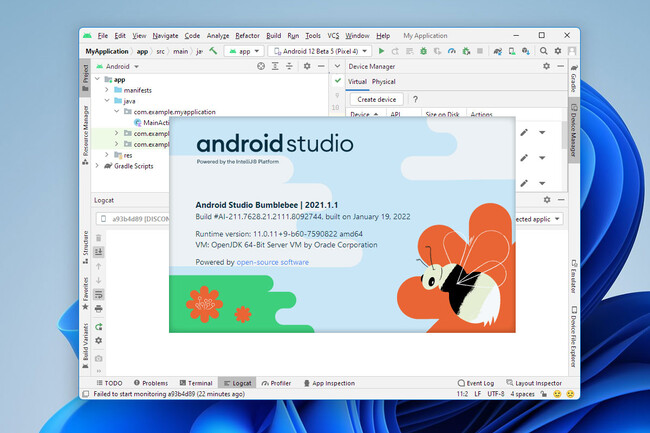Click the Make Project hammer icon
The image size is (650, 433).
click(213, 50)
